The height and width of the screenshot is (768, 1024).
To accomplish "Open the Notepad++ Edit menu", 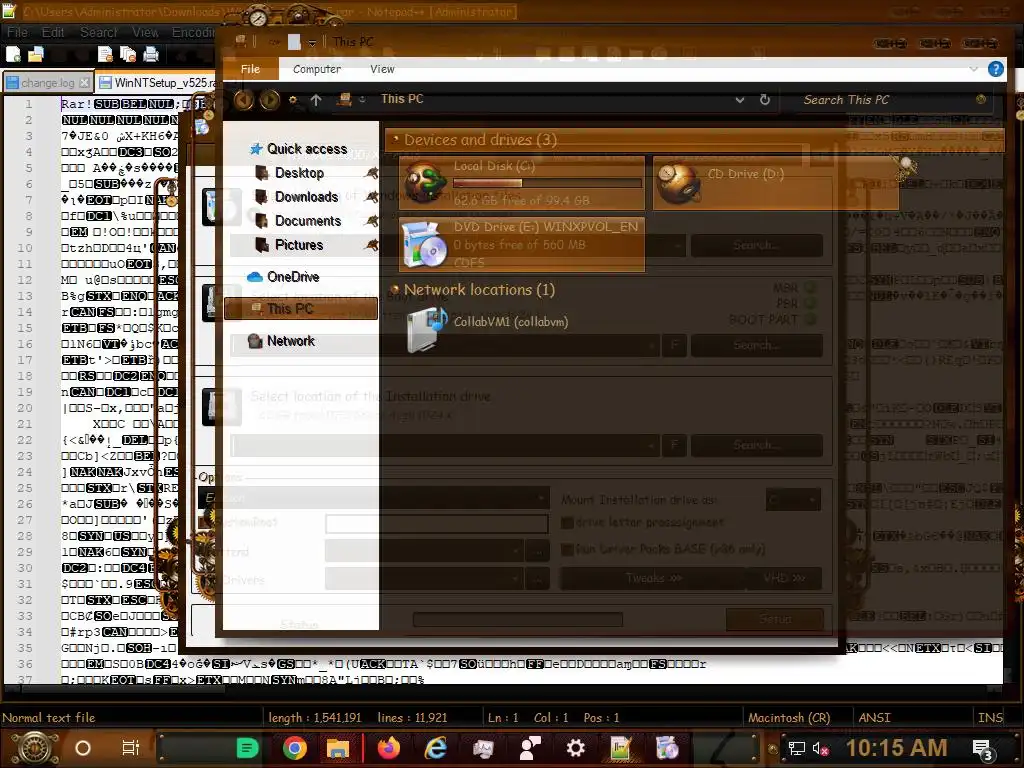I will coord(53,32).
